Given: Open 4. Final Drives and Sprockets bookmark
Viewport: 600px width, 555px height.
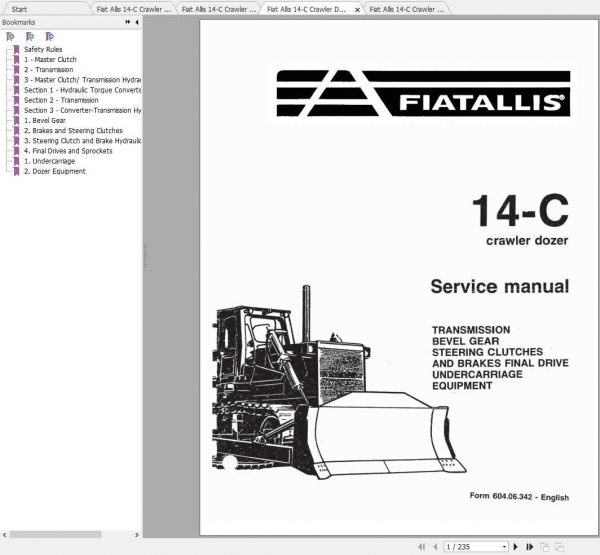Looking at the screenshot, I should [68, 151].
